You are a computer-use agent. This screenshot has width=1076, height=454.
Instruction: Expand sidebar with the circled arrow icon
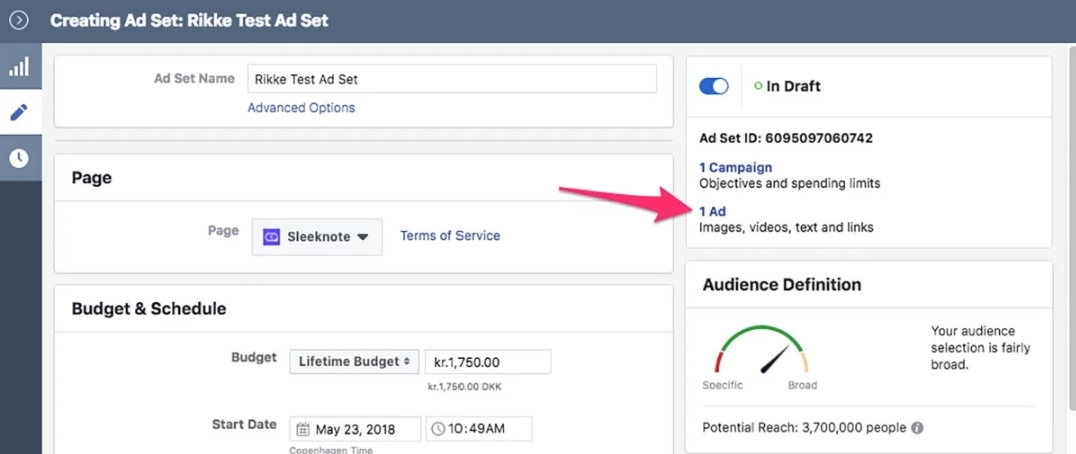click(x=19, y=21)
